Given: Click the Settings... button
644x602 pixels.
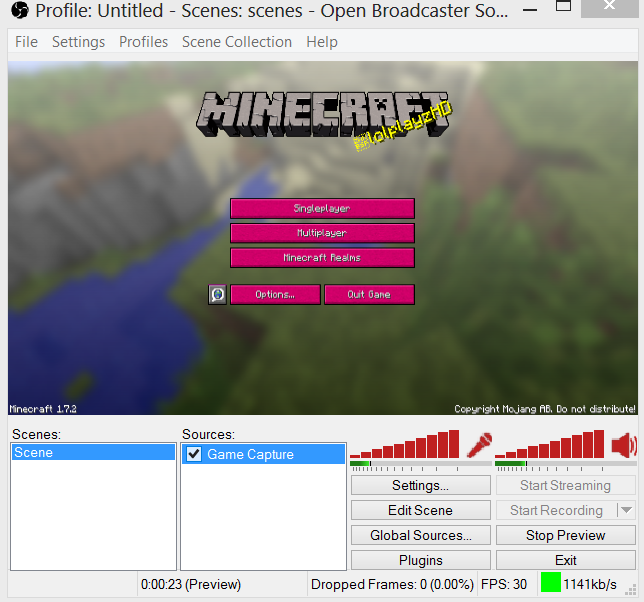Looking at the screenshot, I should (x=421, y=485).
